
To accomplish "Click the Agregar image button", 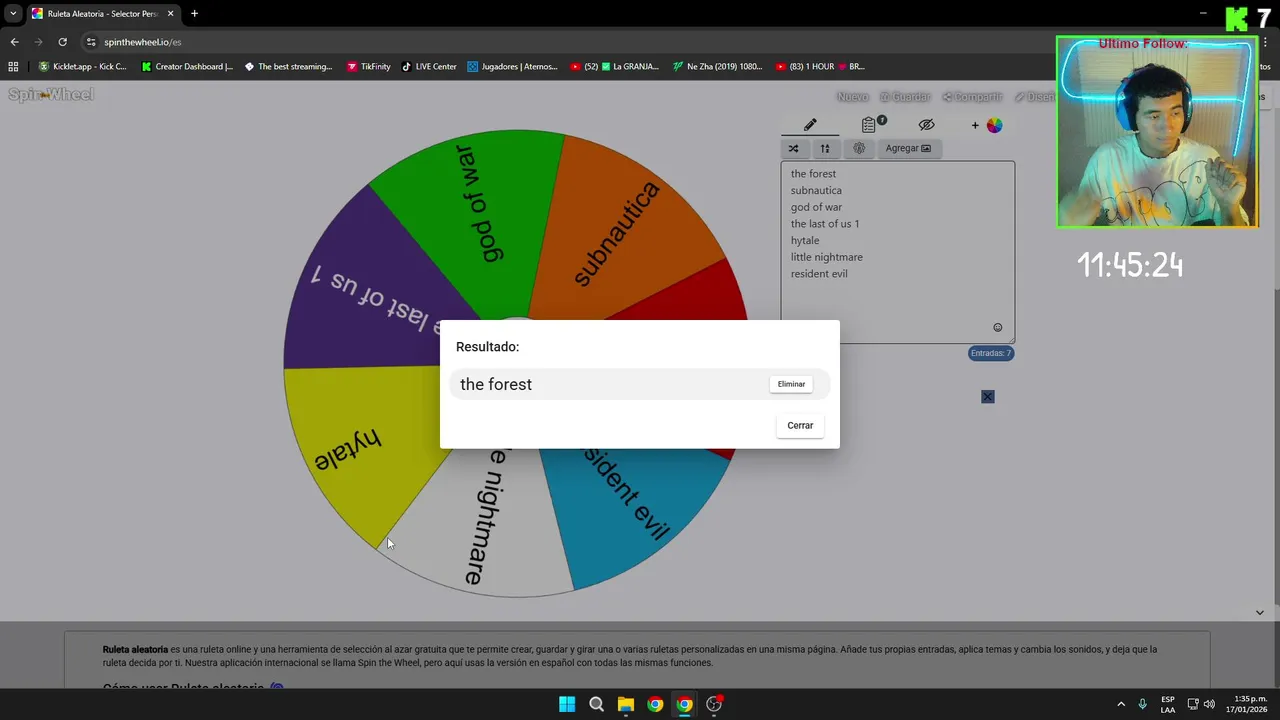I will point(908,148).
